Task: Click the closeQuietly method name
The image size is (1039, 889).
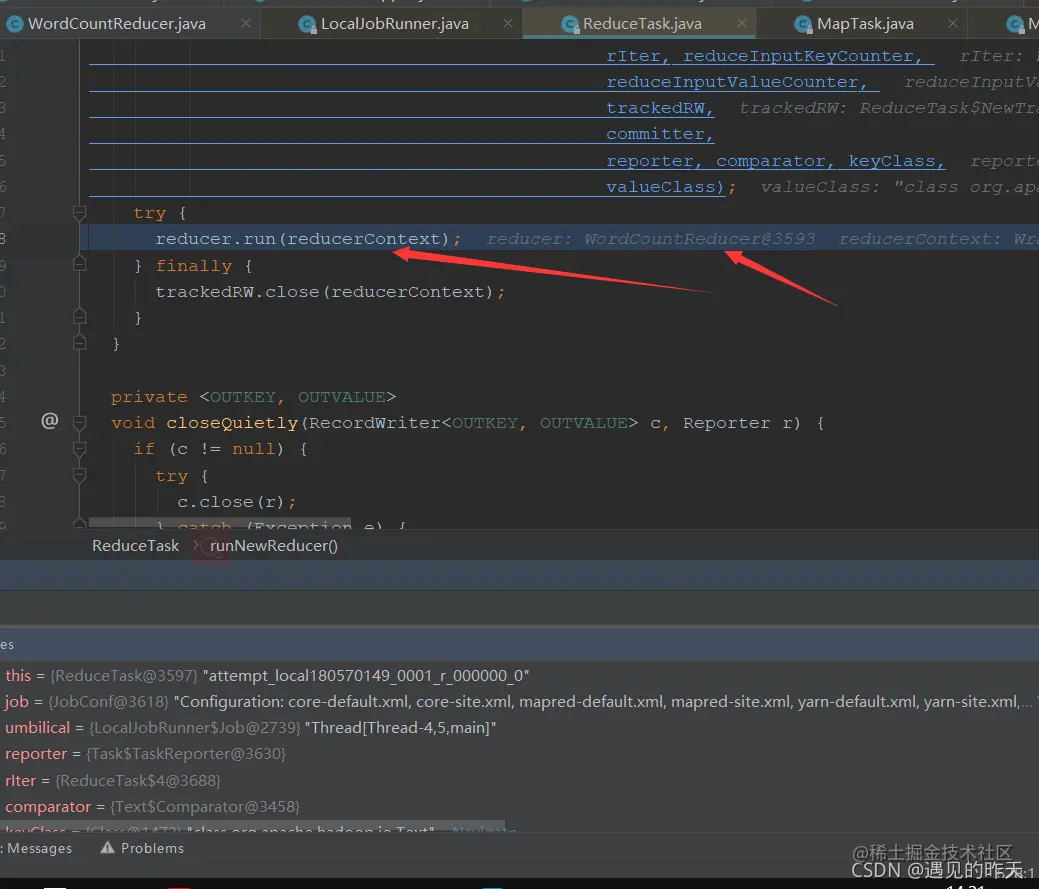Action: 232,423
